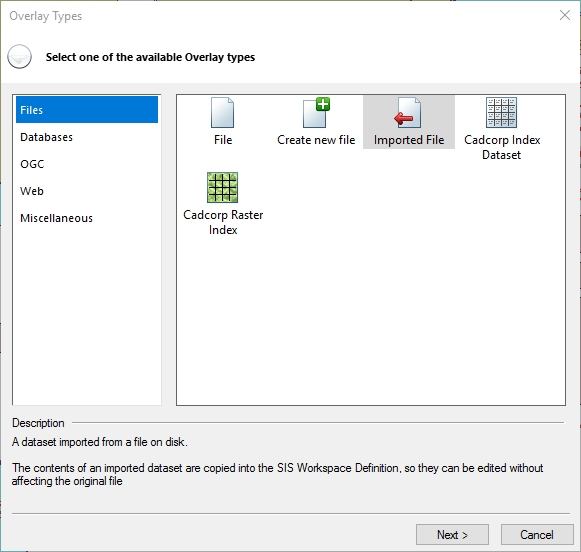The width and height of the screenshot is (581, 552).
Task: Select the Imported File icon
Action: coord(408,113)
